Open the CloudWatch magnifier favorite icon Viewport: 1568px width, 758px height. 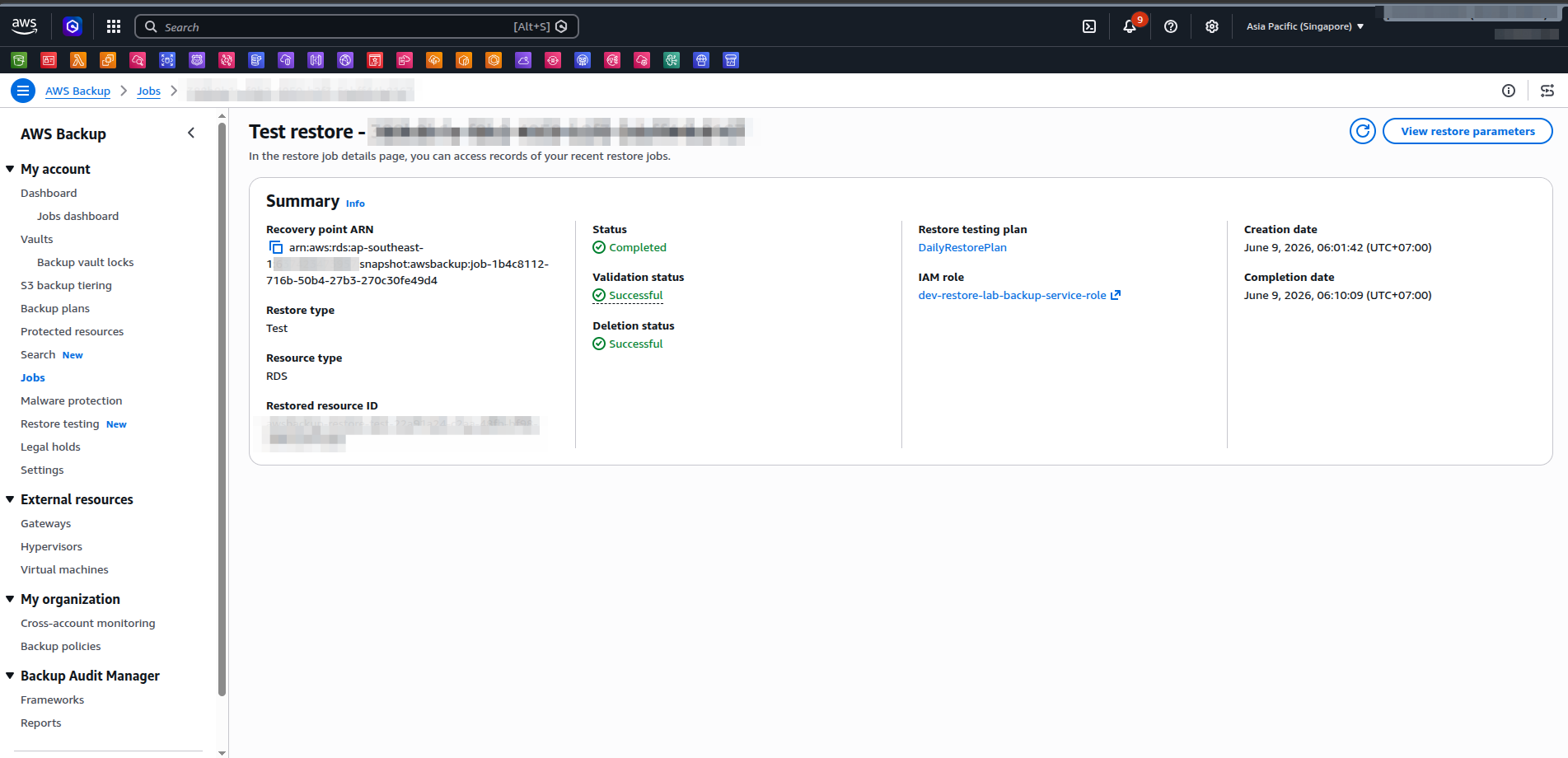pos(138,60)
